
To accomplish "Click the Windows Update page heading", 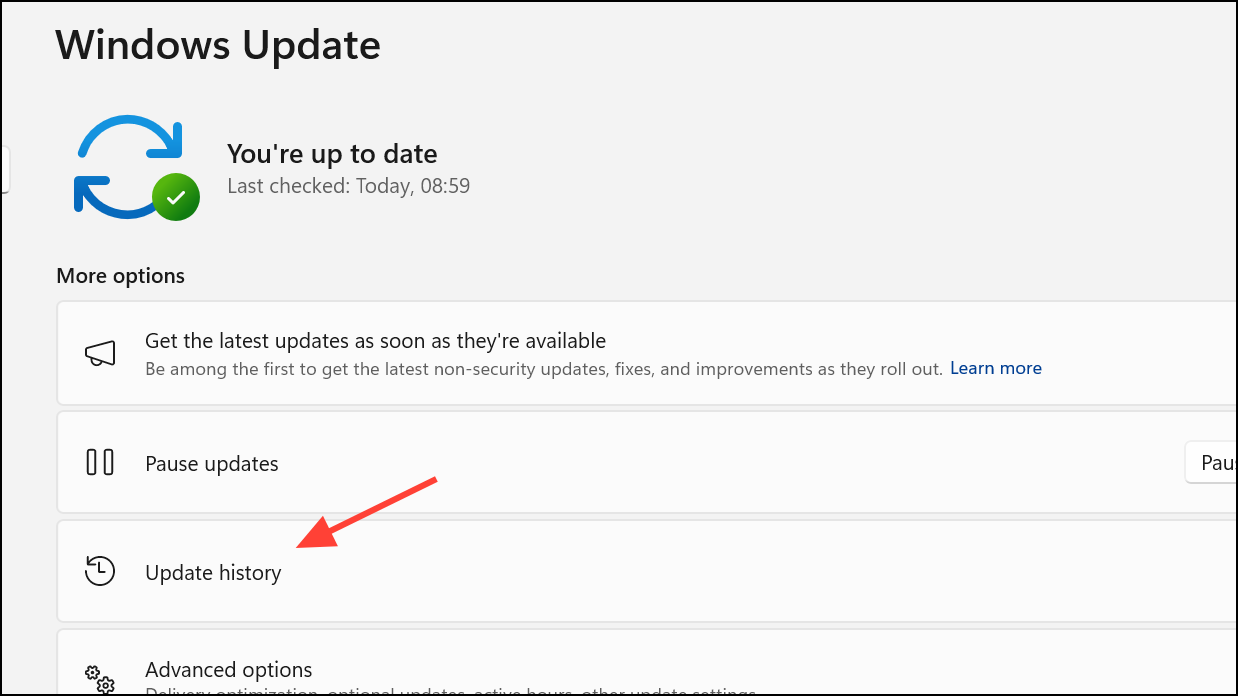I will [x=218, y=45].
